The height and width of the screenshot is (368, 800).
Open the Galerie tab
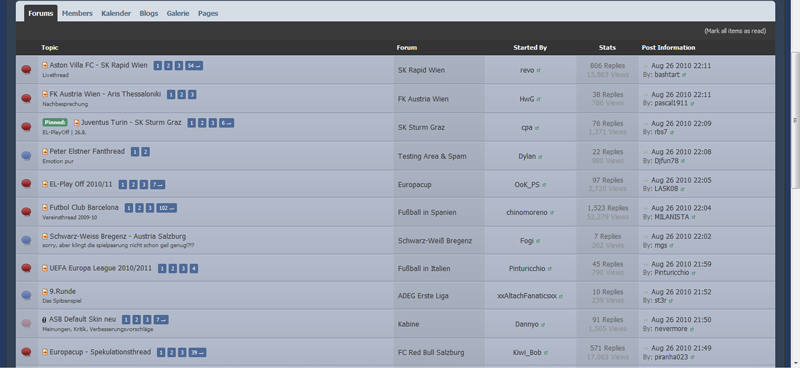tap(178, 13)
